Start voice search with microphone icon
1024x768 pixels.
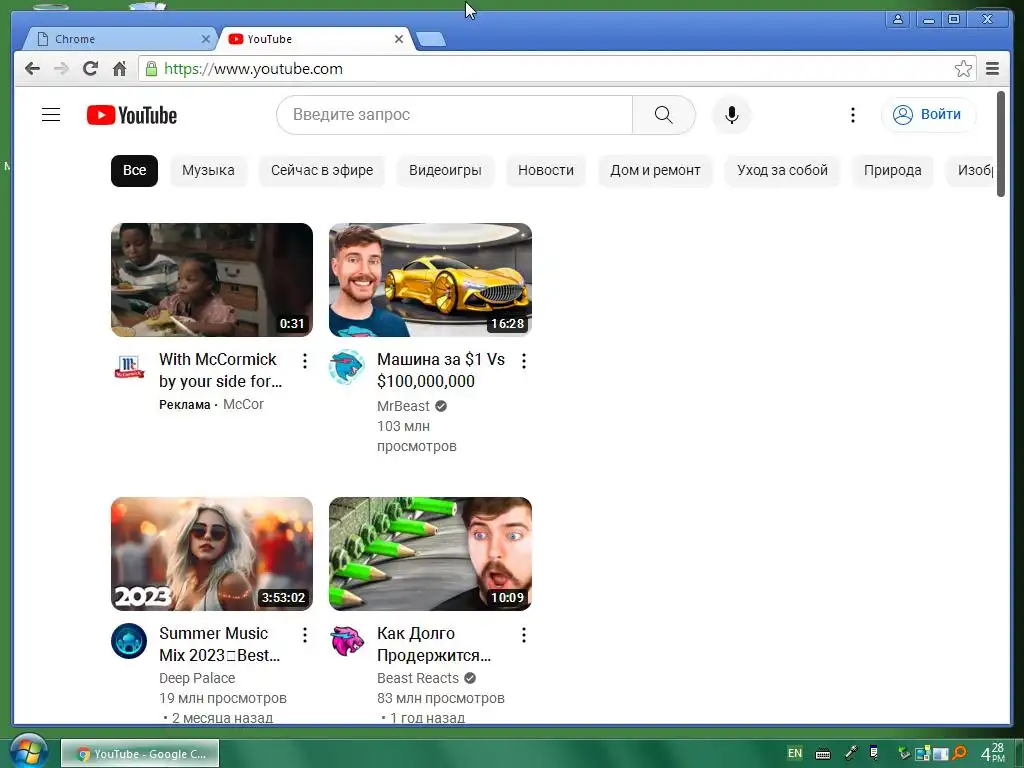click(x=731, y=115)
